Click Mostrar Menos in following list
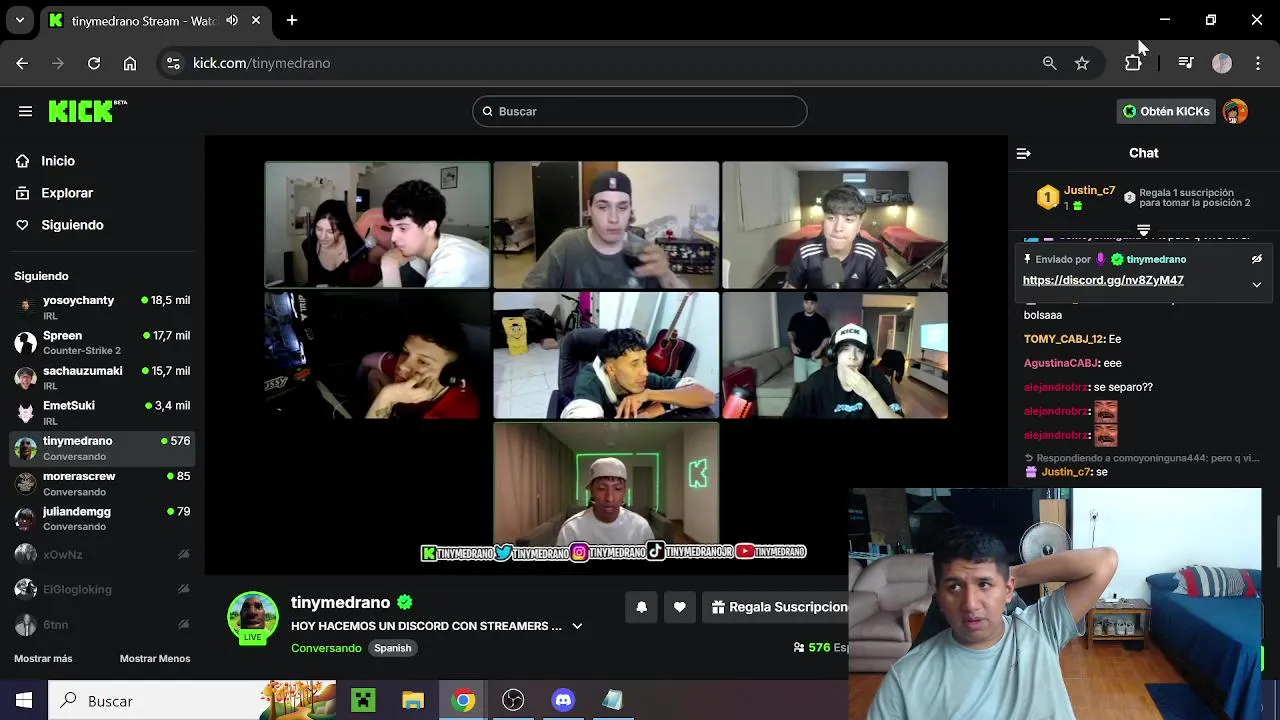 [x=155, y=658]
